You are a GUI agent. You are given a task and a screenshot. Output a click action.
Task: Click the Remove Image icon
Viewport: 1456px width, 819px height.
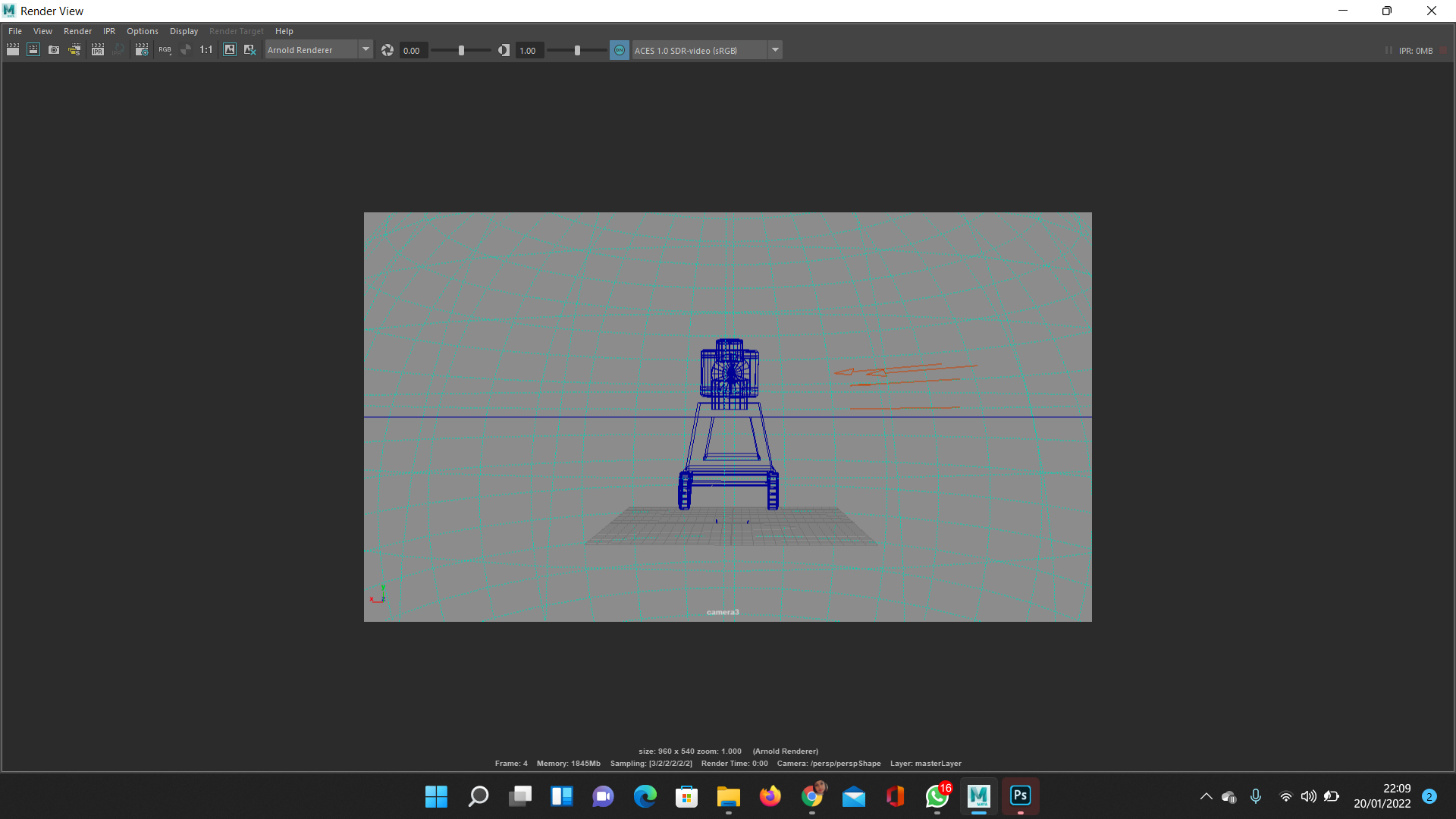tap(249, 50)
